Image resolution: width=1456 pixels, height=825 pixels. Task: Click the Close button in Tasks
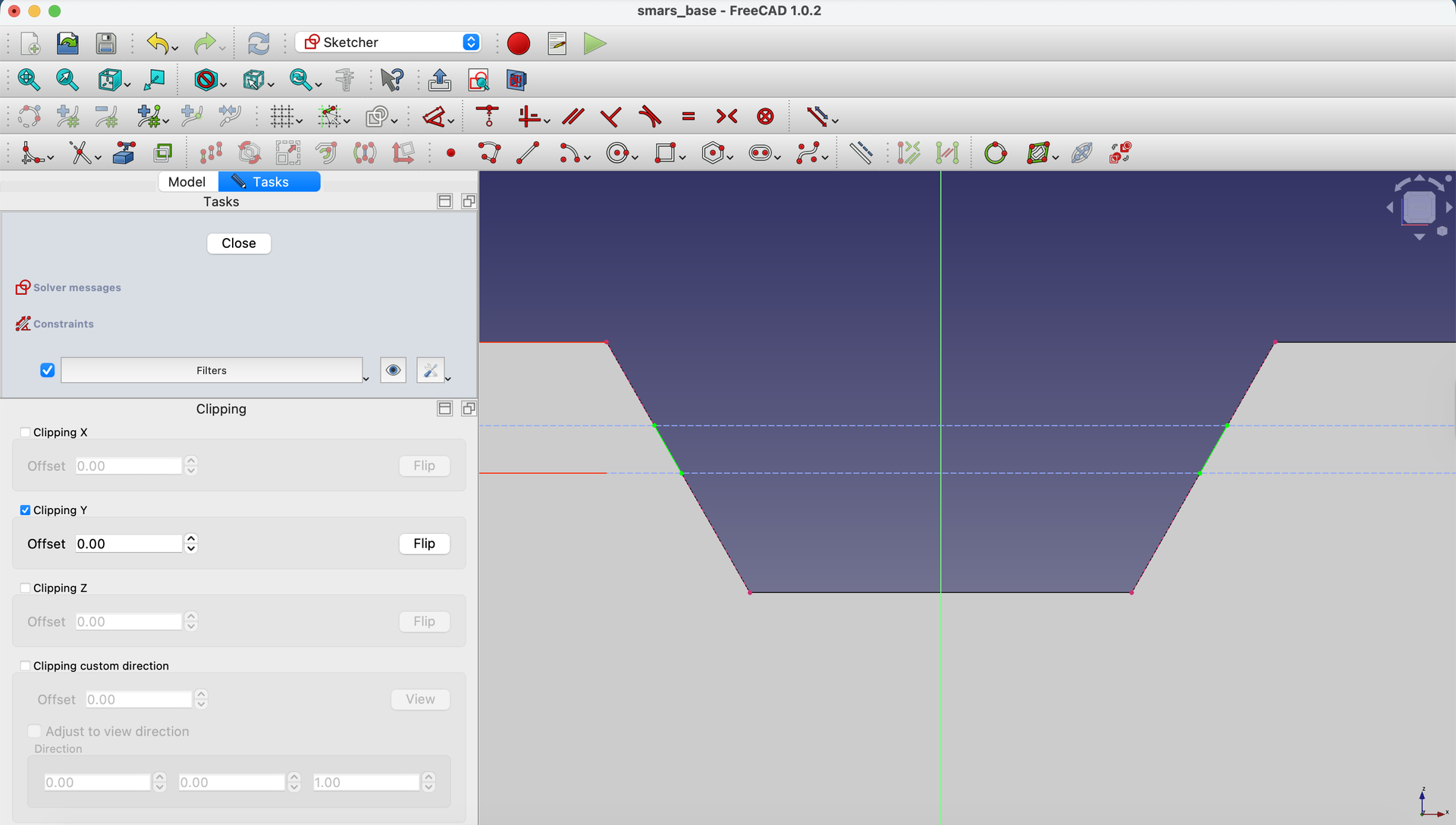coord(239,243)
